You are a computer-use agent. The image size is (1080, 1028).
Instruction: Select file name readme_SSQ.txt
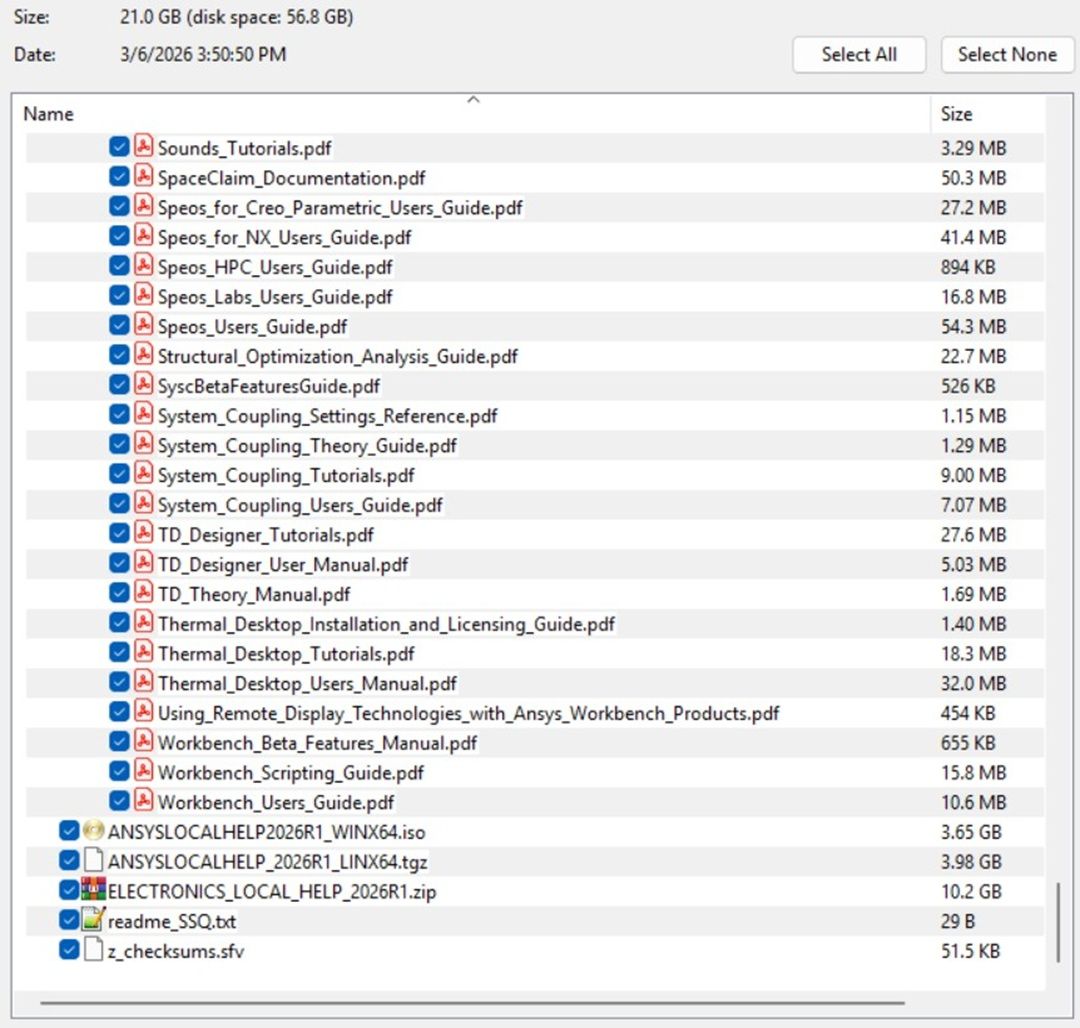[172, 921]
